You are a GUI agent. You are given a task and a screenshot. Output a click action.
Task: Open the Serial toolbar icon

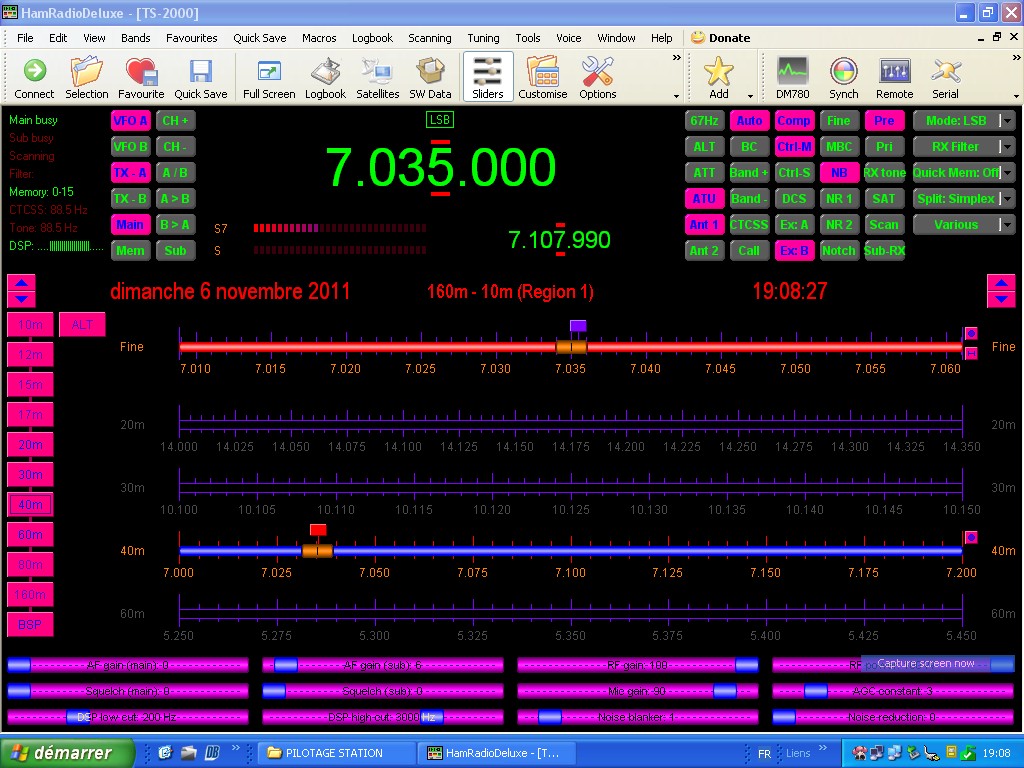pos(945,78)
